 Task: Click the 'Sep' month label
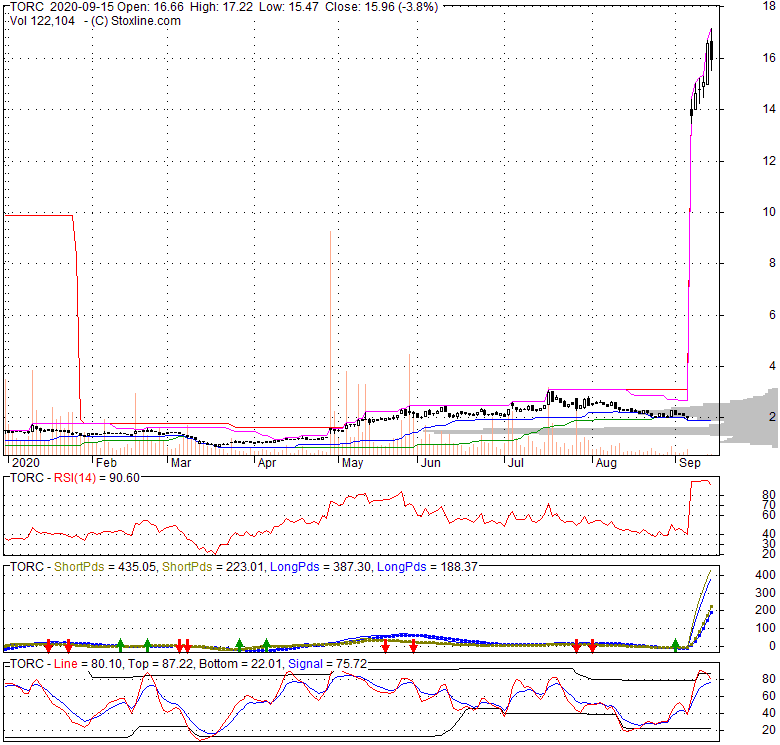(x=690, y=463)
